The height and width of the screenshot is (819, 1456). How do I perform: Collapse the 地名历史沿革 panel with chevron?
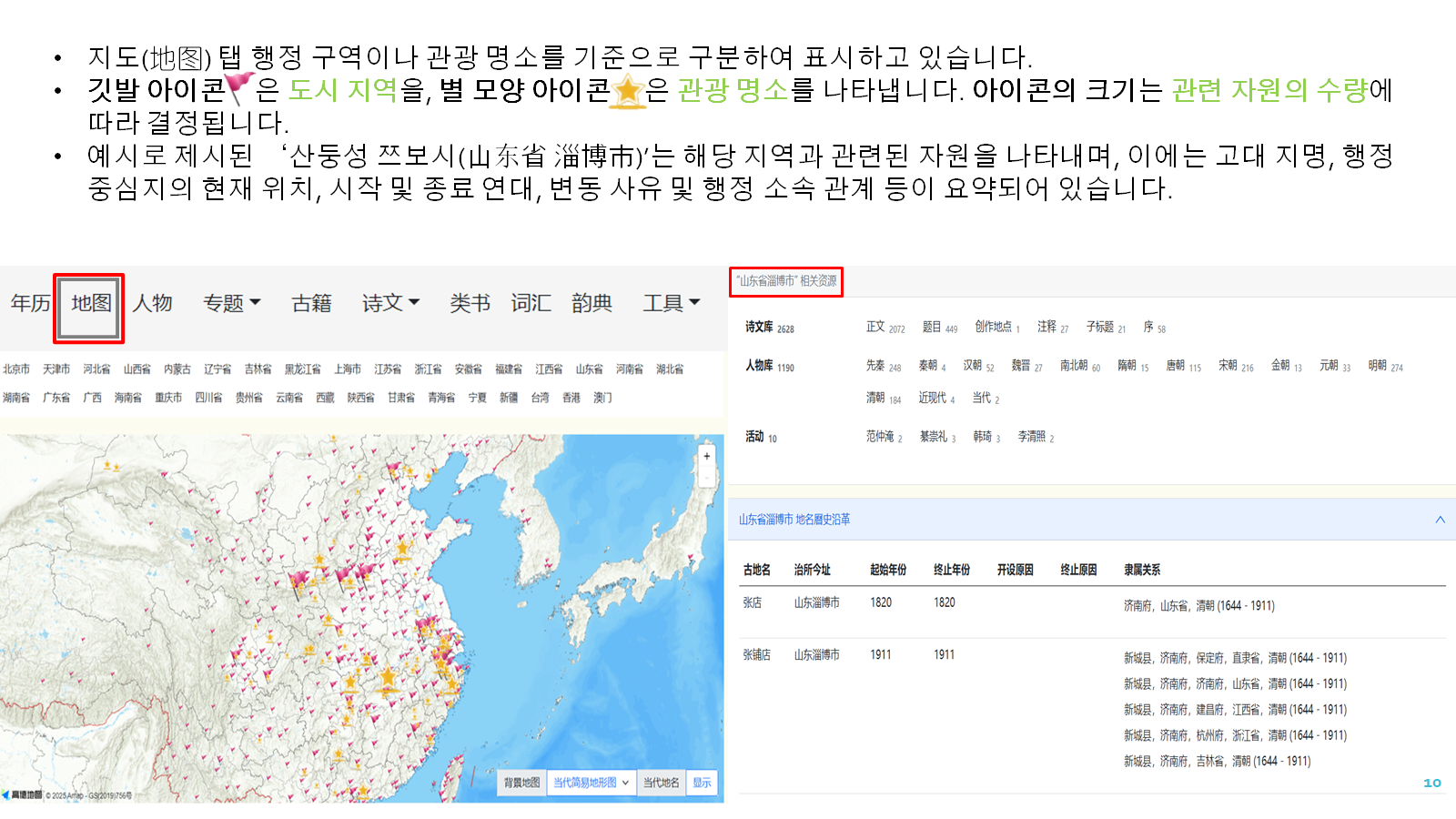click(x=1440, y=520)
